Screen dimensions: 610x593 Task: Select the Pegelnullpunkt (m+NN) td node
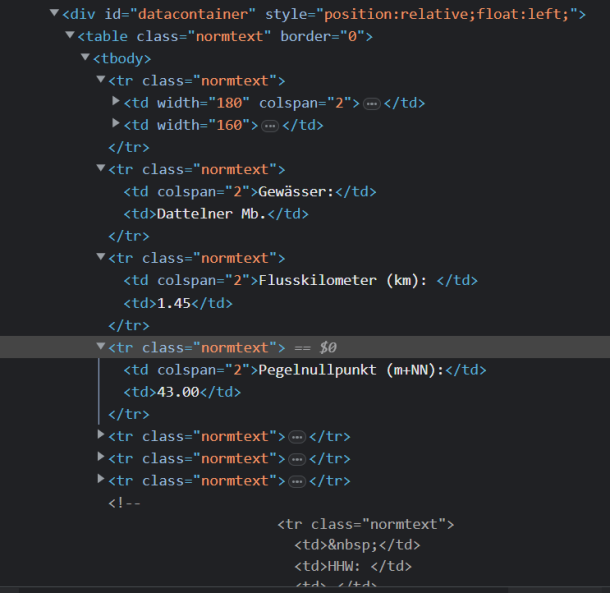[304, 370]
